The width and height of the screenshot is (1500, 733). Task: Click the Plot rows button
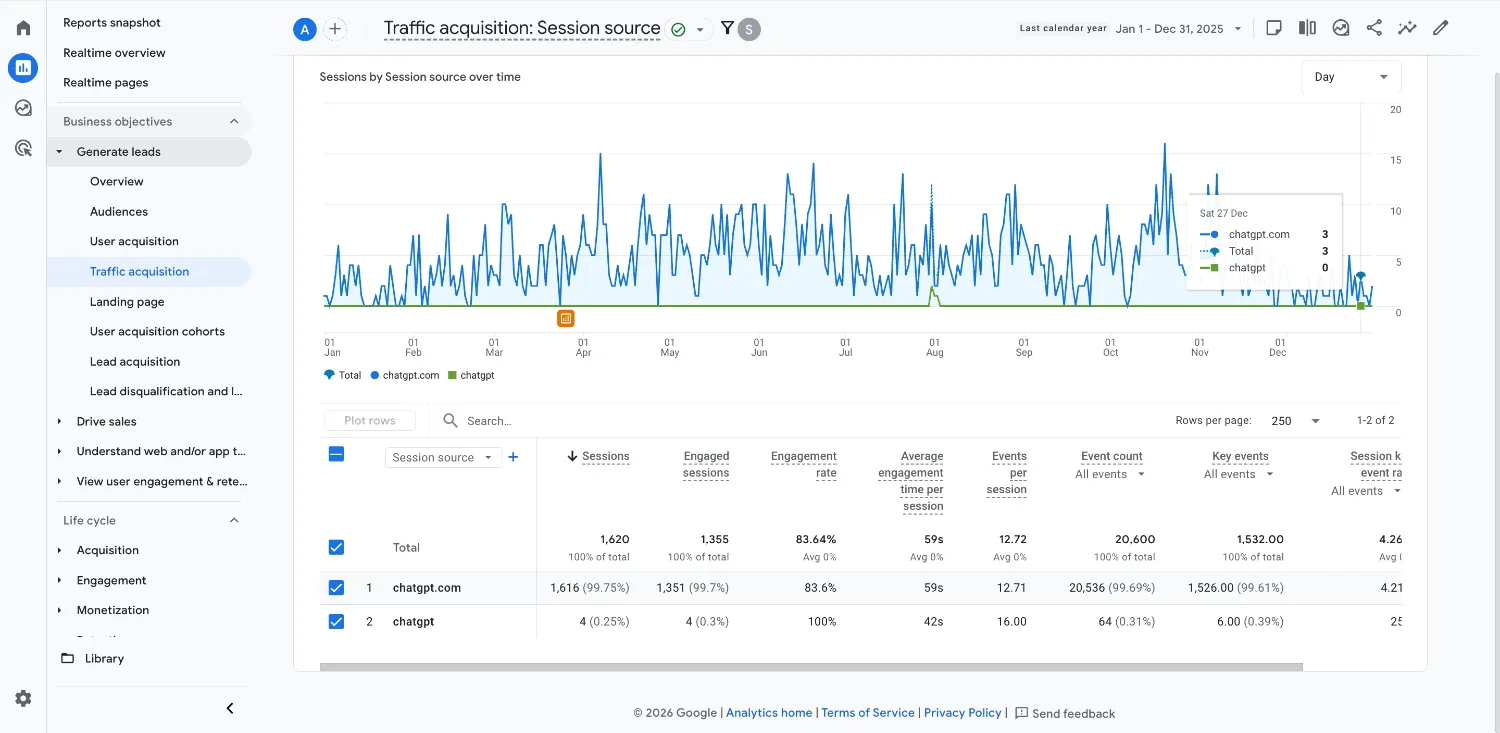pyautogui.click(x=369, y=420)
